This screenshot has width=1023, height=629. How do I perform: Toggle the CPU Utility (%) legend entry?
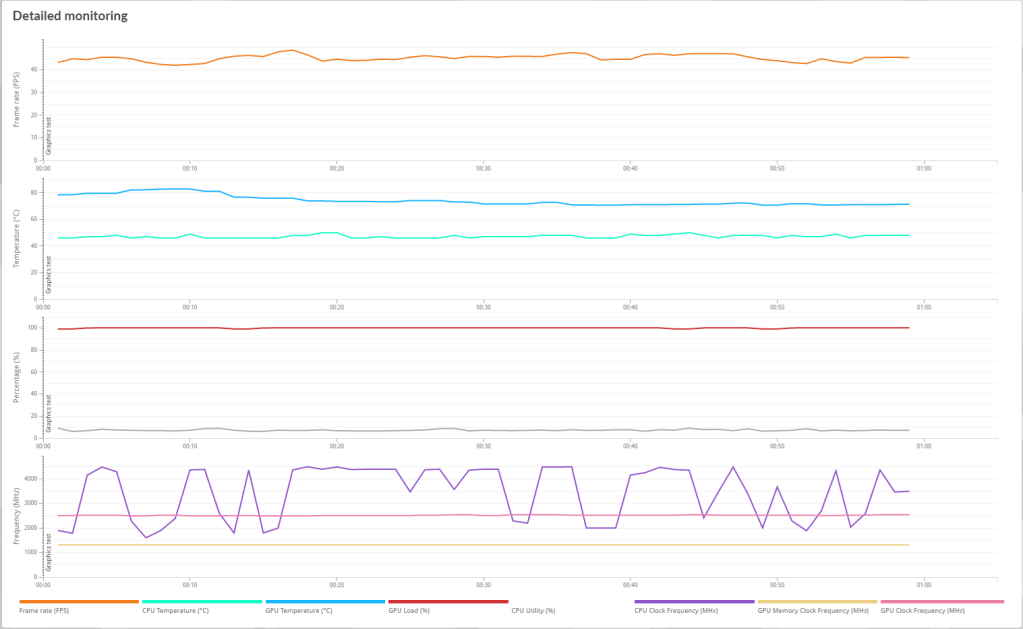533,610
